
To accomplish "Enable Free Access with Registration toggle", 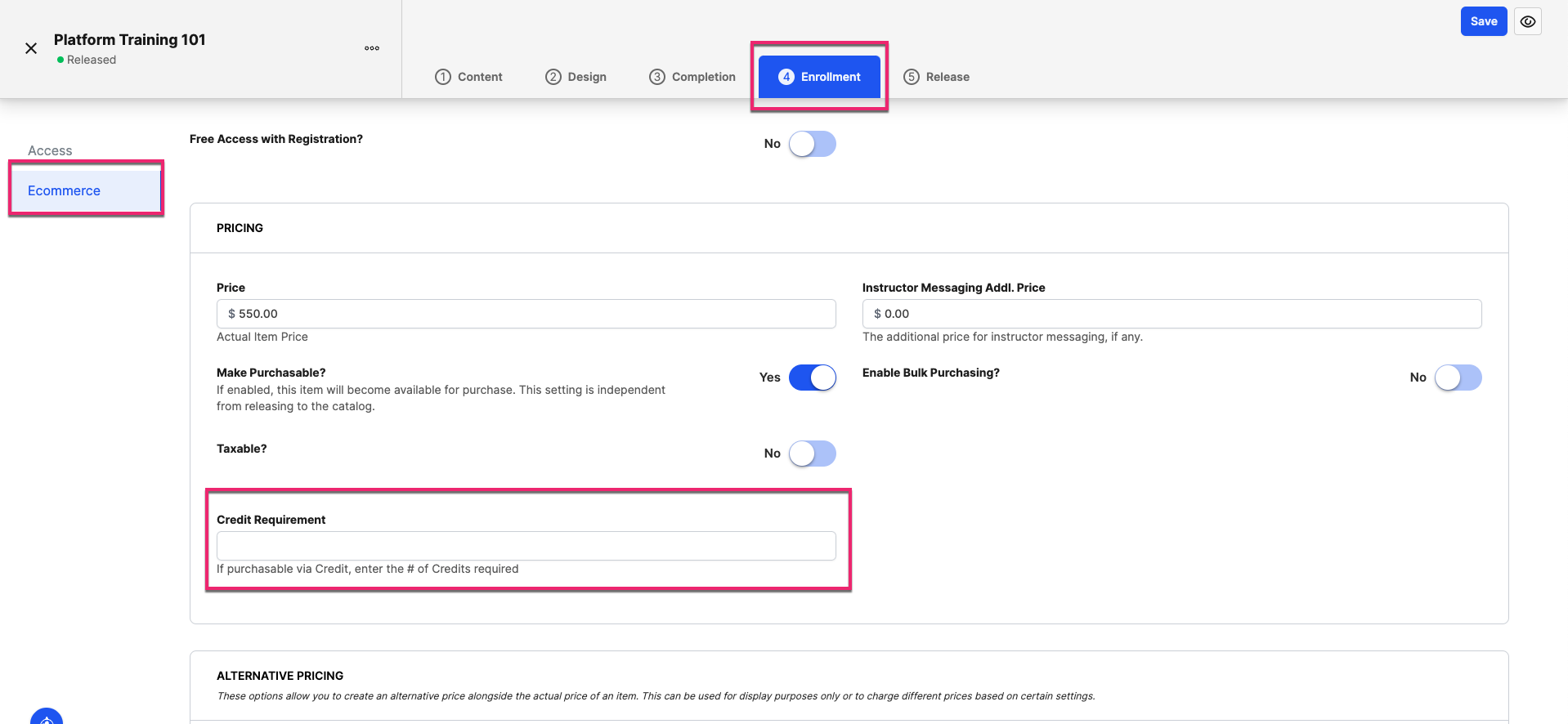I will (812, 144).
